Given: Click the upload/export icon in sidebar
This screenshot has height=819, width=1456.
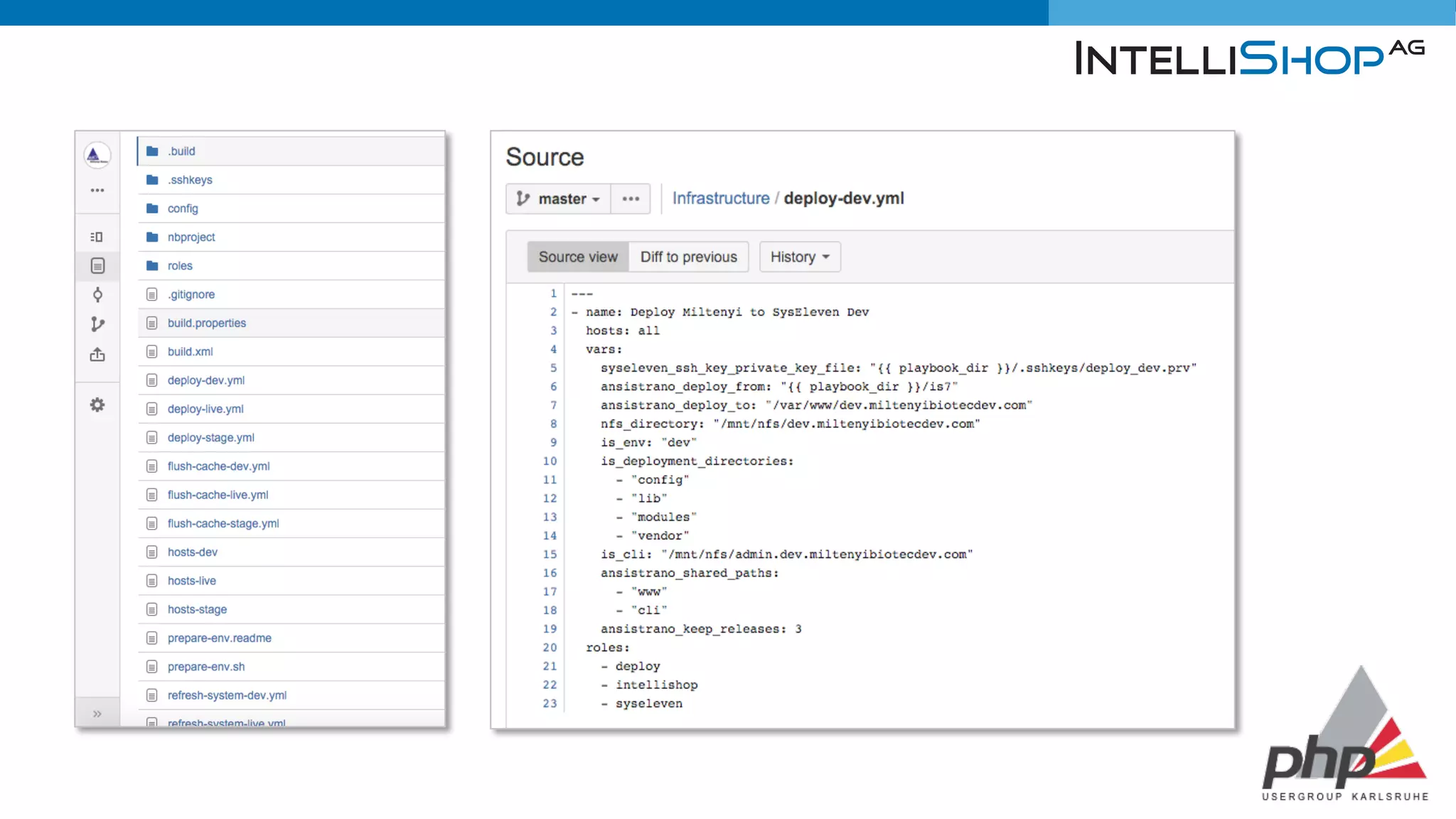Looking at the screenshot, I should 97,354.
